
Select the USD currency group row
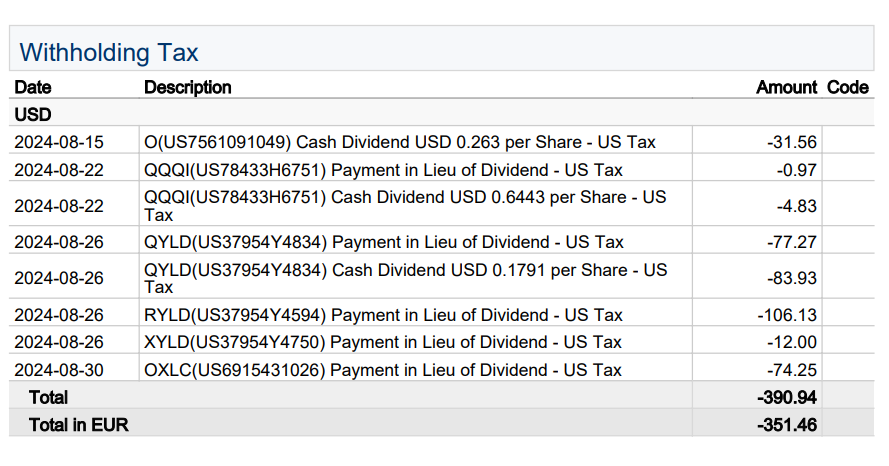pyautogui.click(x=33, y=115)
